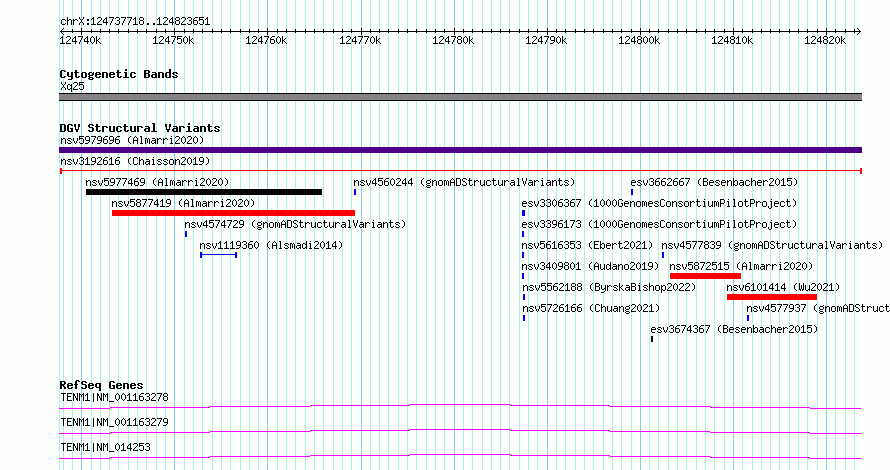This screenshot has height=470, width=890.
Task: Open variant nsv1119360 (Alsmadi2014) label
Action: point(271,245)
